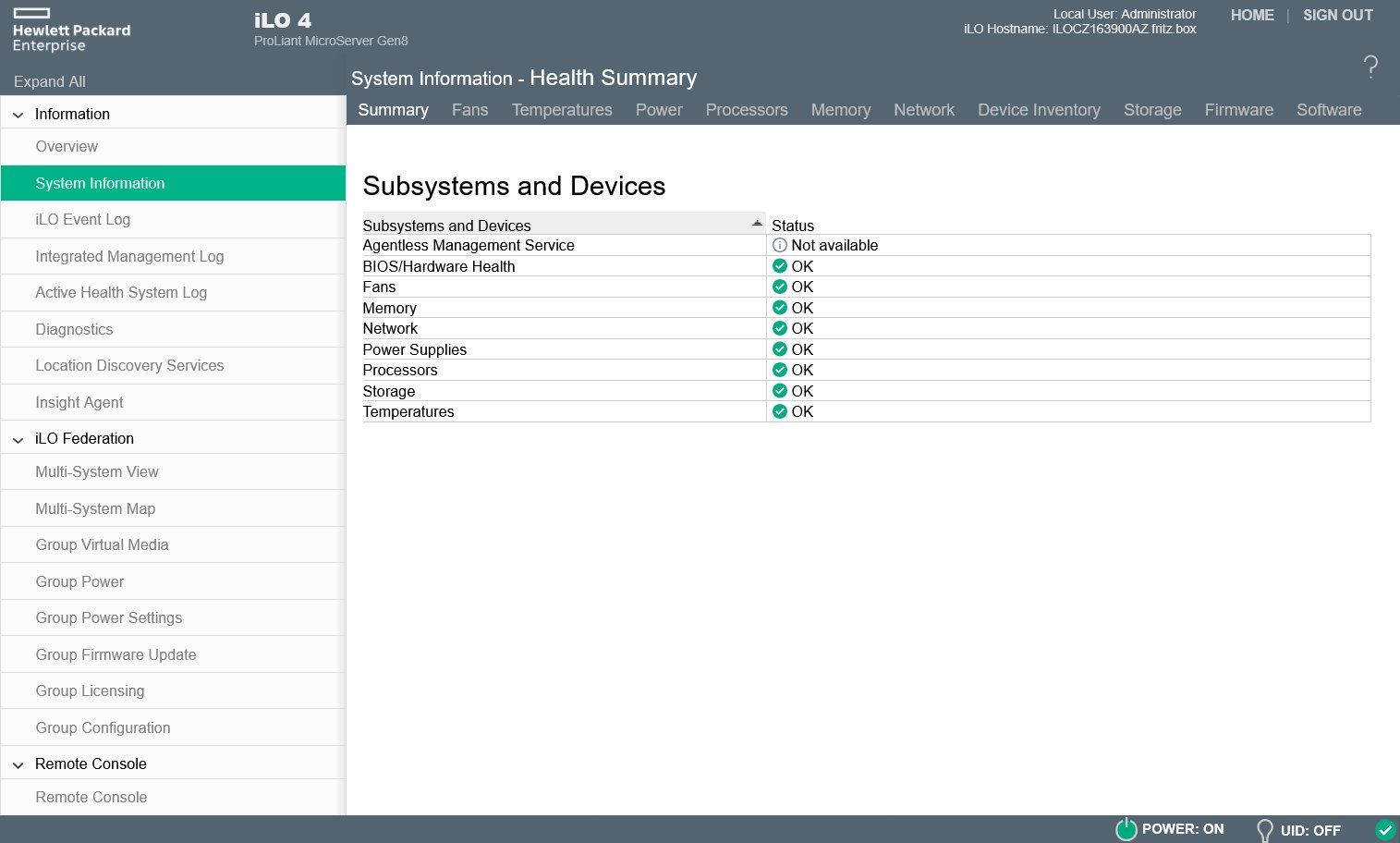This screenshot has height=843, width=1400.
Task: Click the UID: OFF status text
Action: click(1310, 830)
